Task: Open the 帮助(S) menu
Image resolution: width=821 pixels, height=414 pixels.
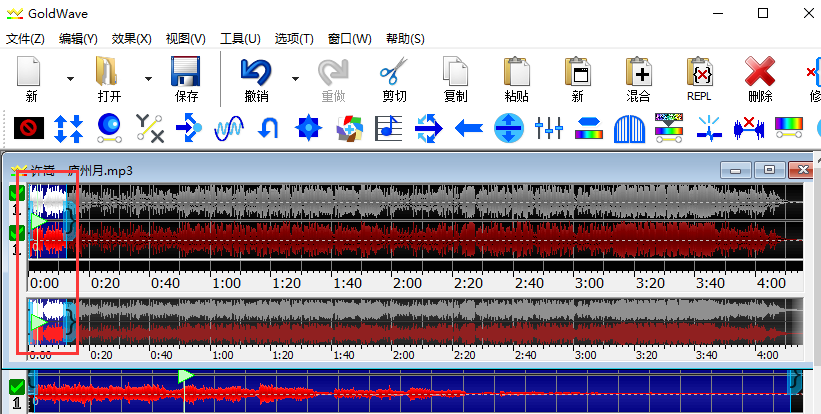Action: click(405, 39)
